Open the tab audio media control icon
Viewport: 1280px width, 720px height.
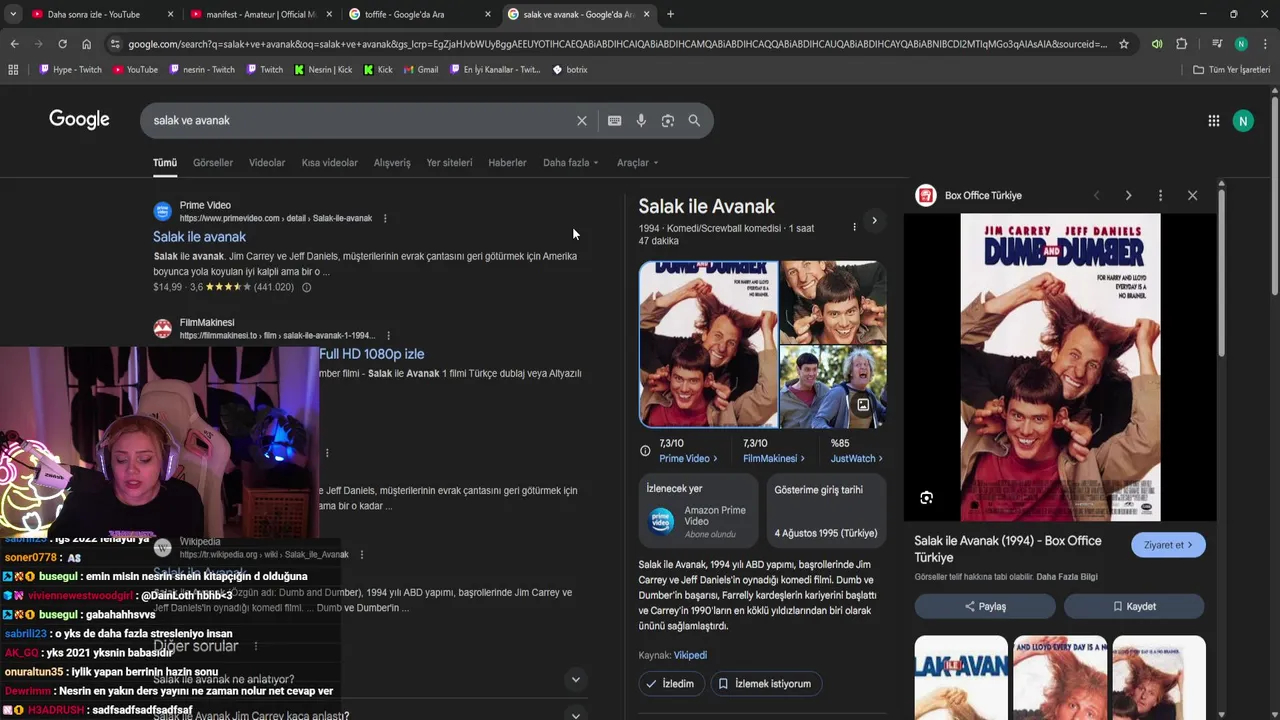click(x=1157, y=44)
